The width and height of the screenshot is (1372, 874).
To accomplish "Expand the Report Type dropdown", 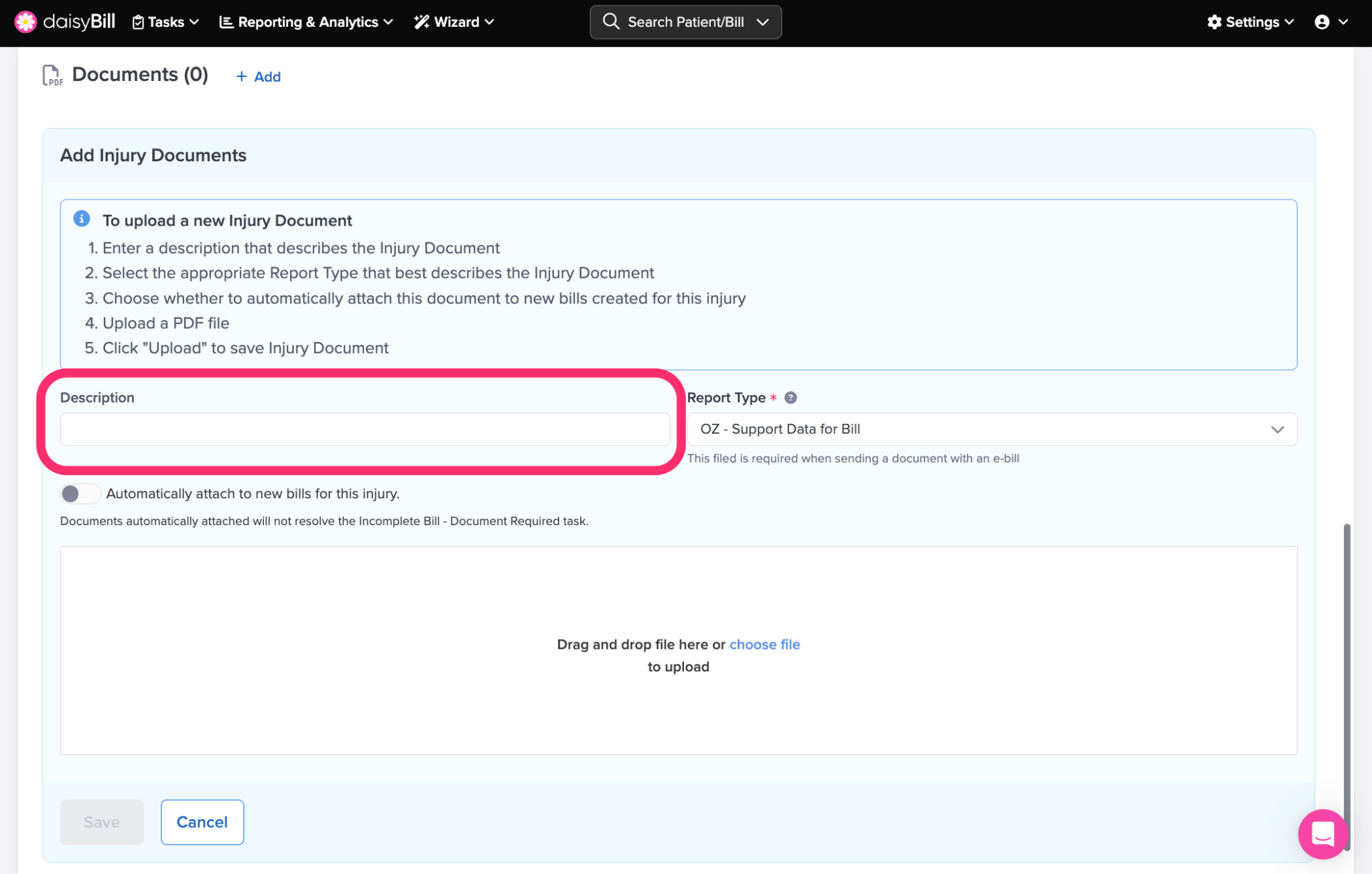I will pos(991,429).
